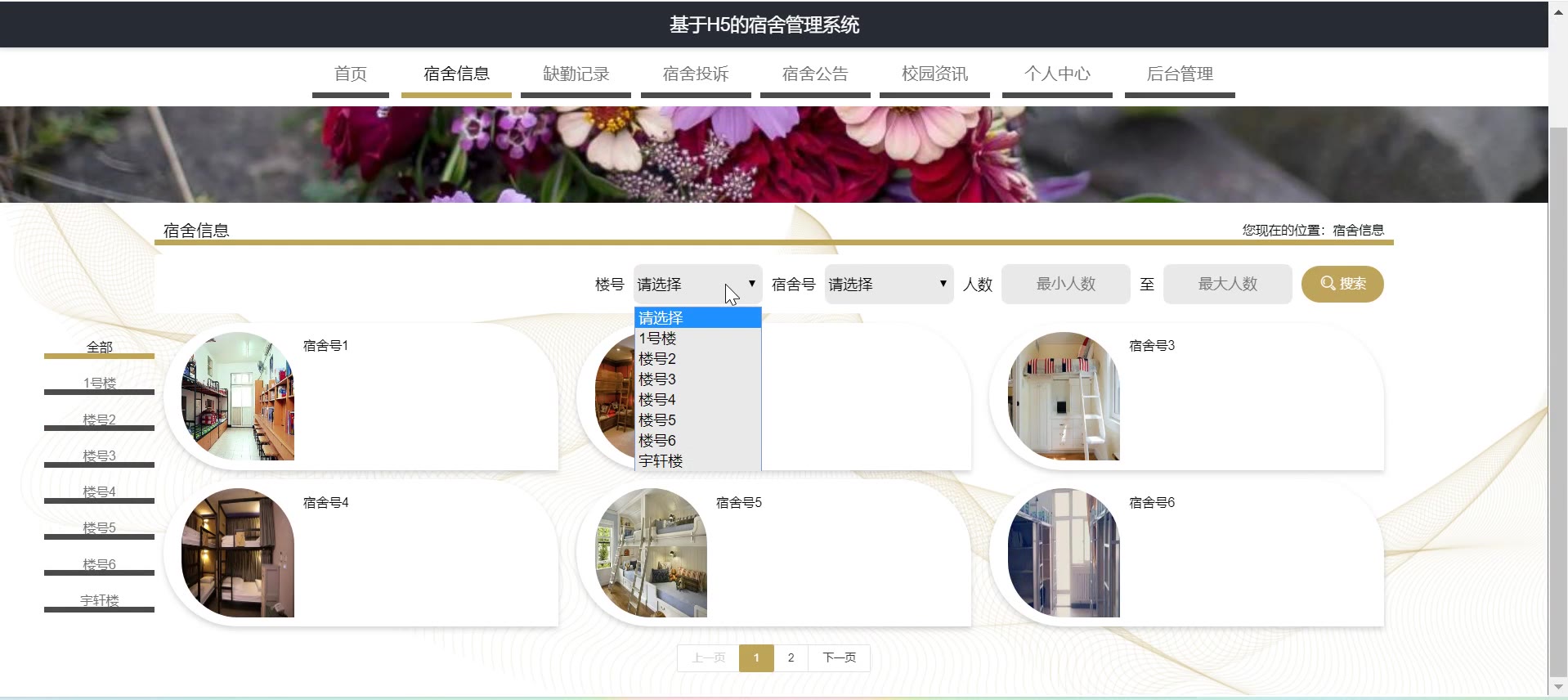Open the 宿舍号 dropdown
Viewport: 1568px width, 700px height.
click(889, 285)
